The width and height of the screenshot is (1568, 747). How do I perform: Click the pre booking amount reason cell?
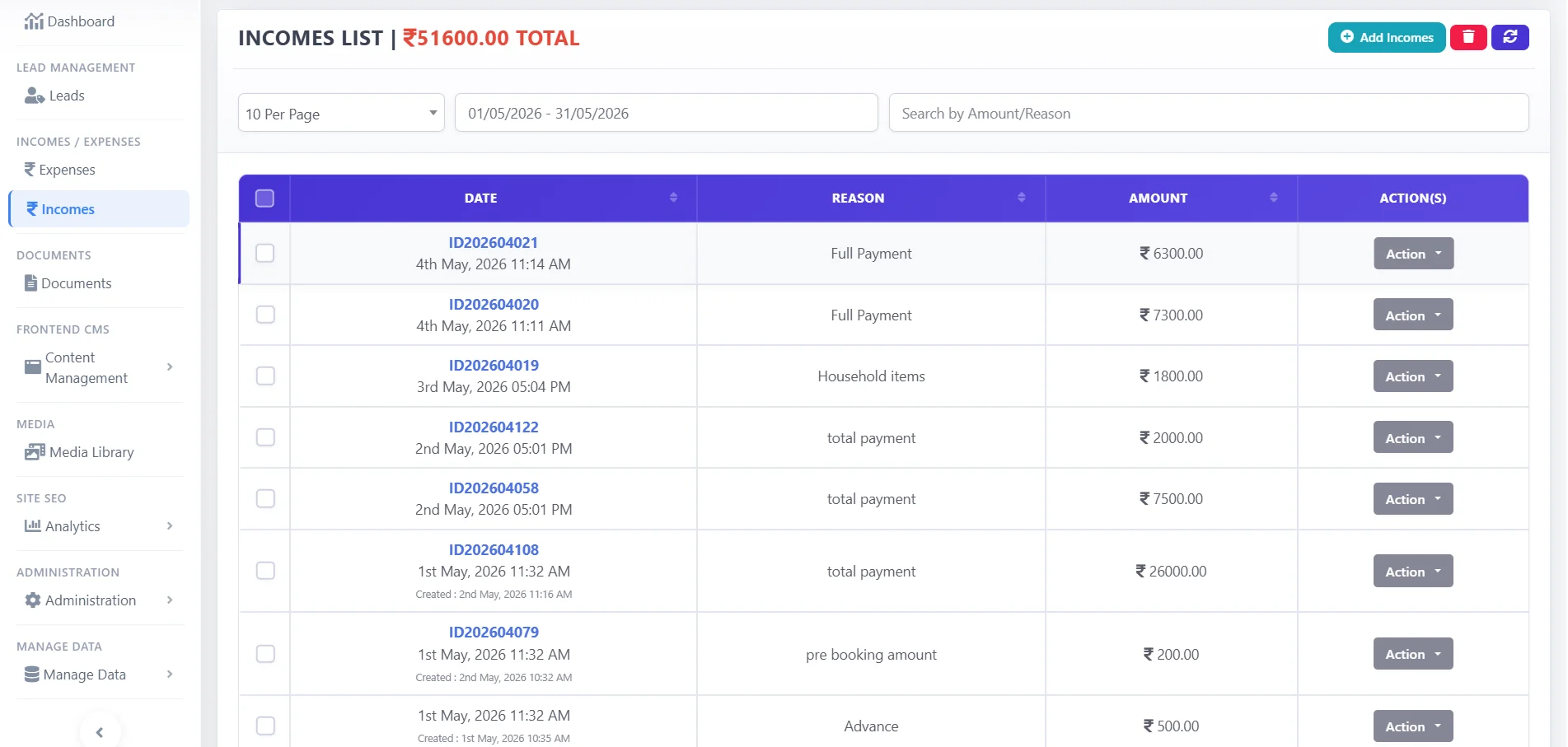click(871, 655)
